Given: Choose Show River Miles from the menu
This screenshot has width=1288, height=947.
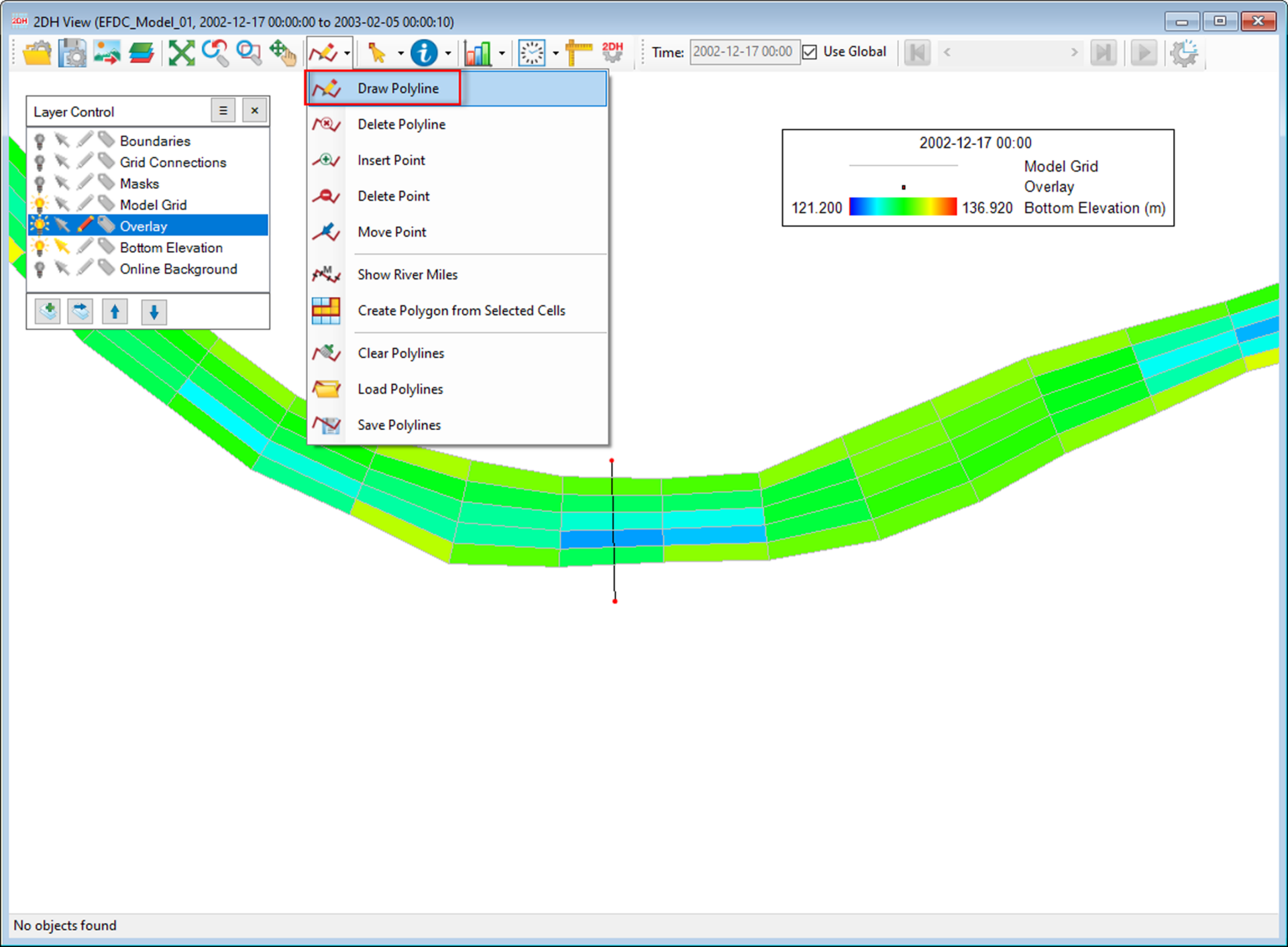Looking at the screenshot, I should tap(407, 274).
